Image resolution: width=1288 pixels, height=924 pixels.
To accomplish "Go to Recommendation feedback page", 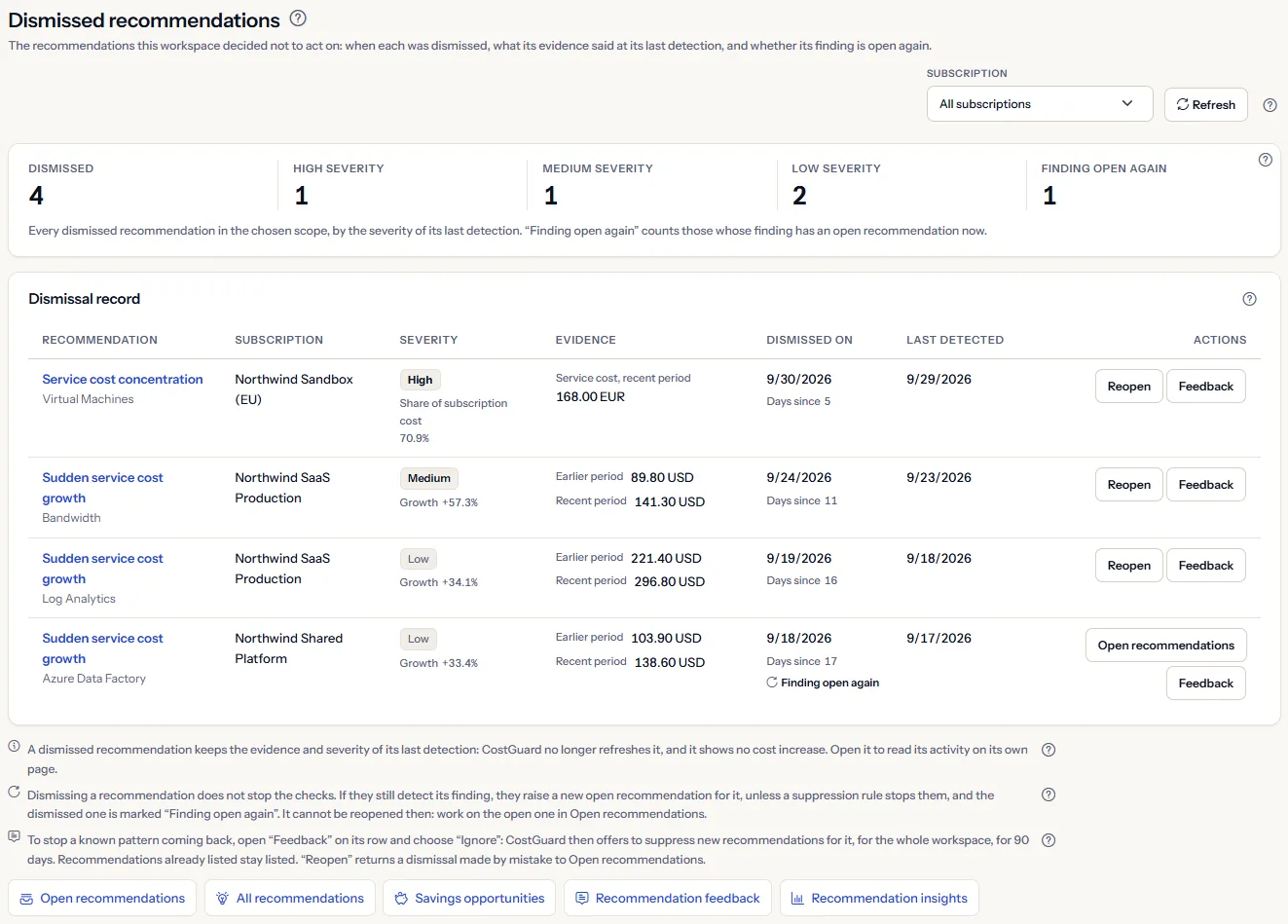I will [668, 899].
